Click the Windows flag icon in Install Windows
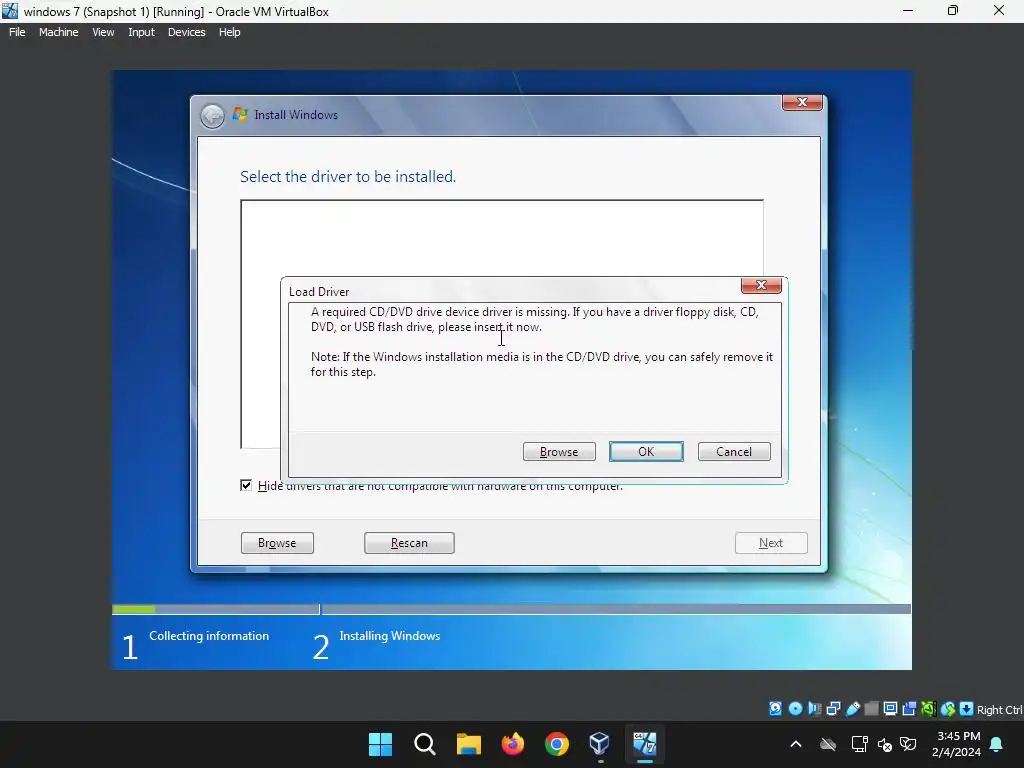 point(240,114)
